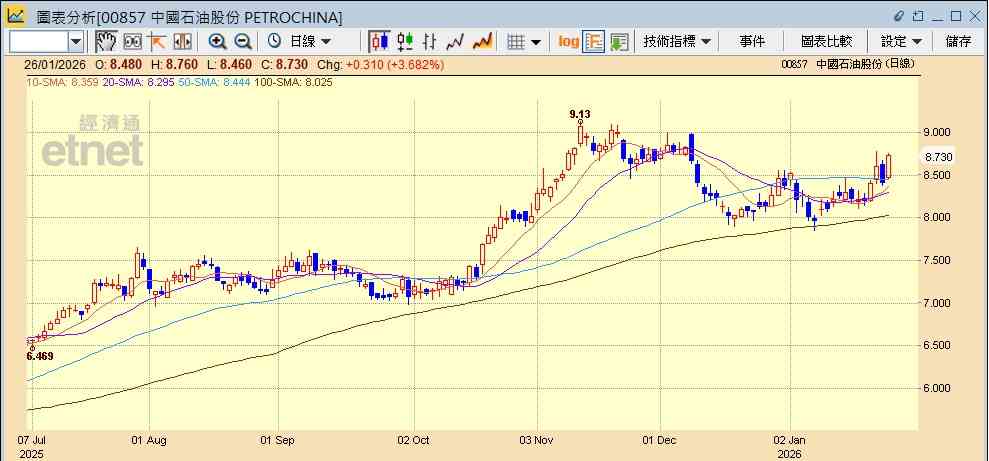Click into the stock code input field
This screenshot has height=461, width=989.
click(x=38, y=42)
